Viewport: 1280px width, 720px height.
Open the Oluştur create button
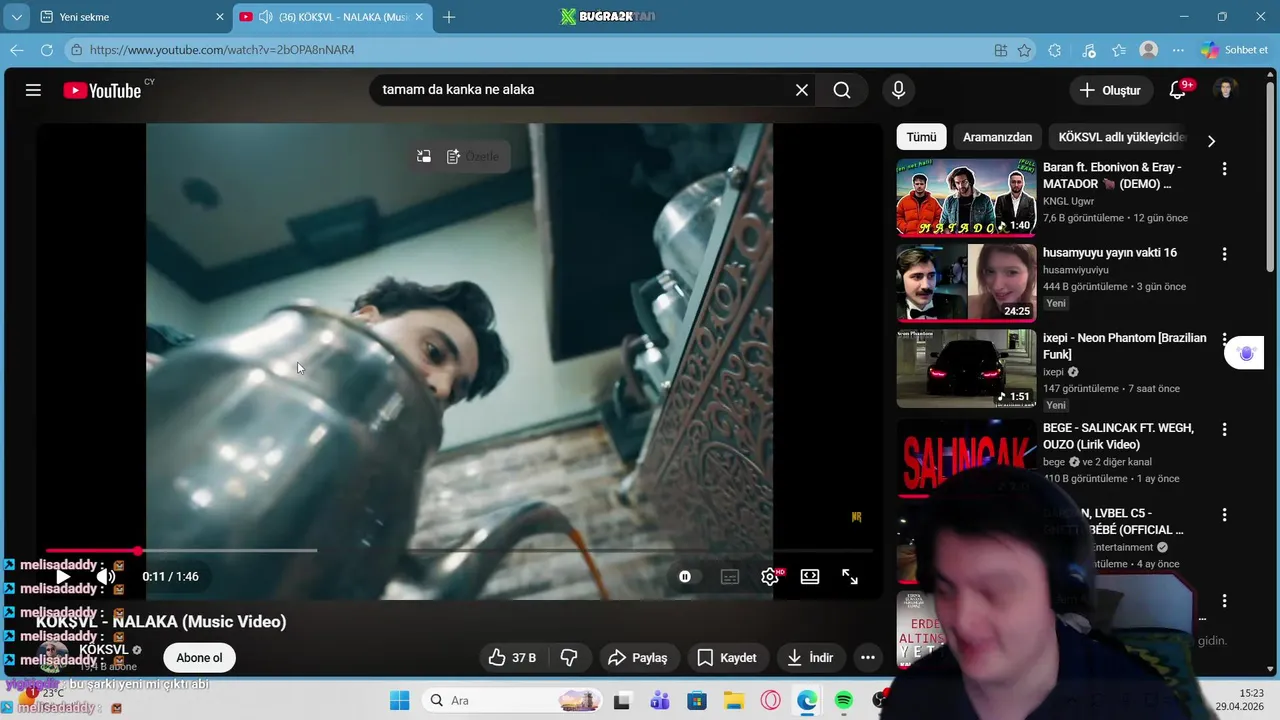[x=1110, y=90]
